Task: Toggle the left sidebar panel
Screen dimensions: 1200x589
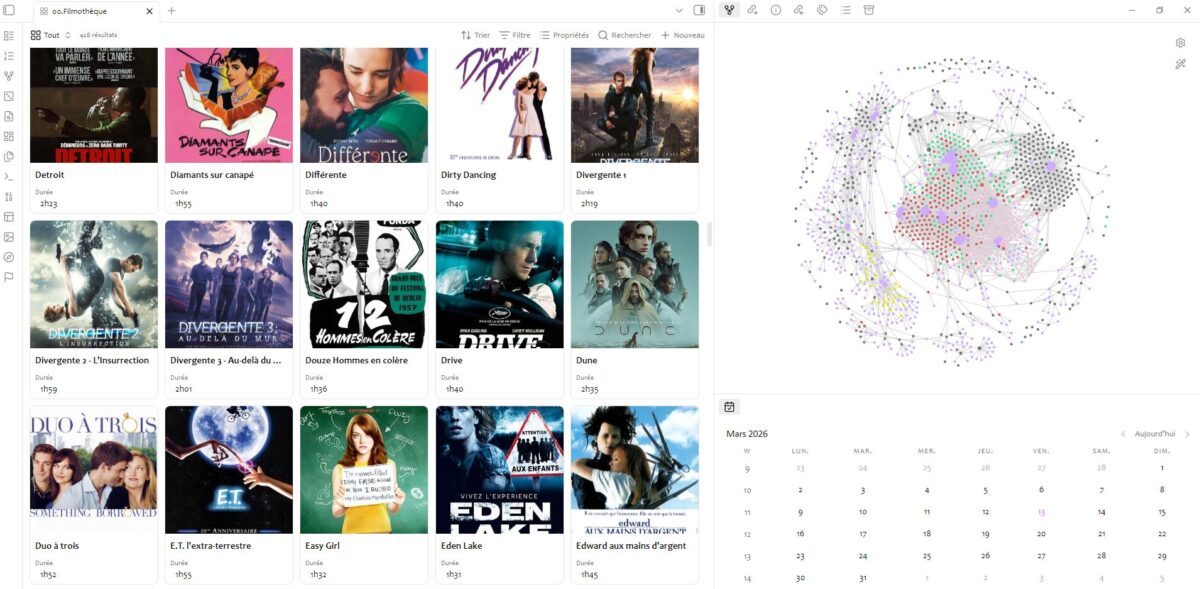Action: coord(9,10)
